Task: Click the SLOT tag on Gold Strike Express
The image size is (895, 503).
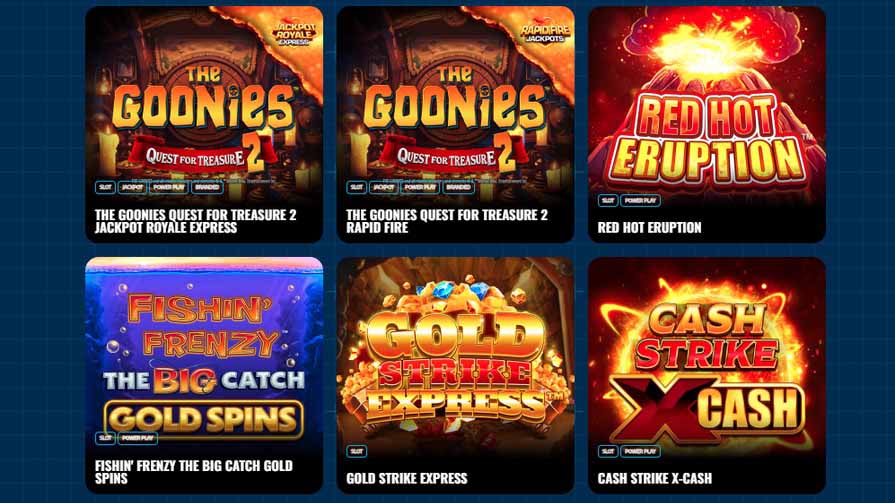Action: point(356,451)
